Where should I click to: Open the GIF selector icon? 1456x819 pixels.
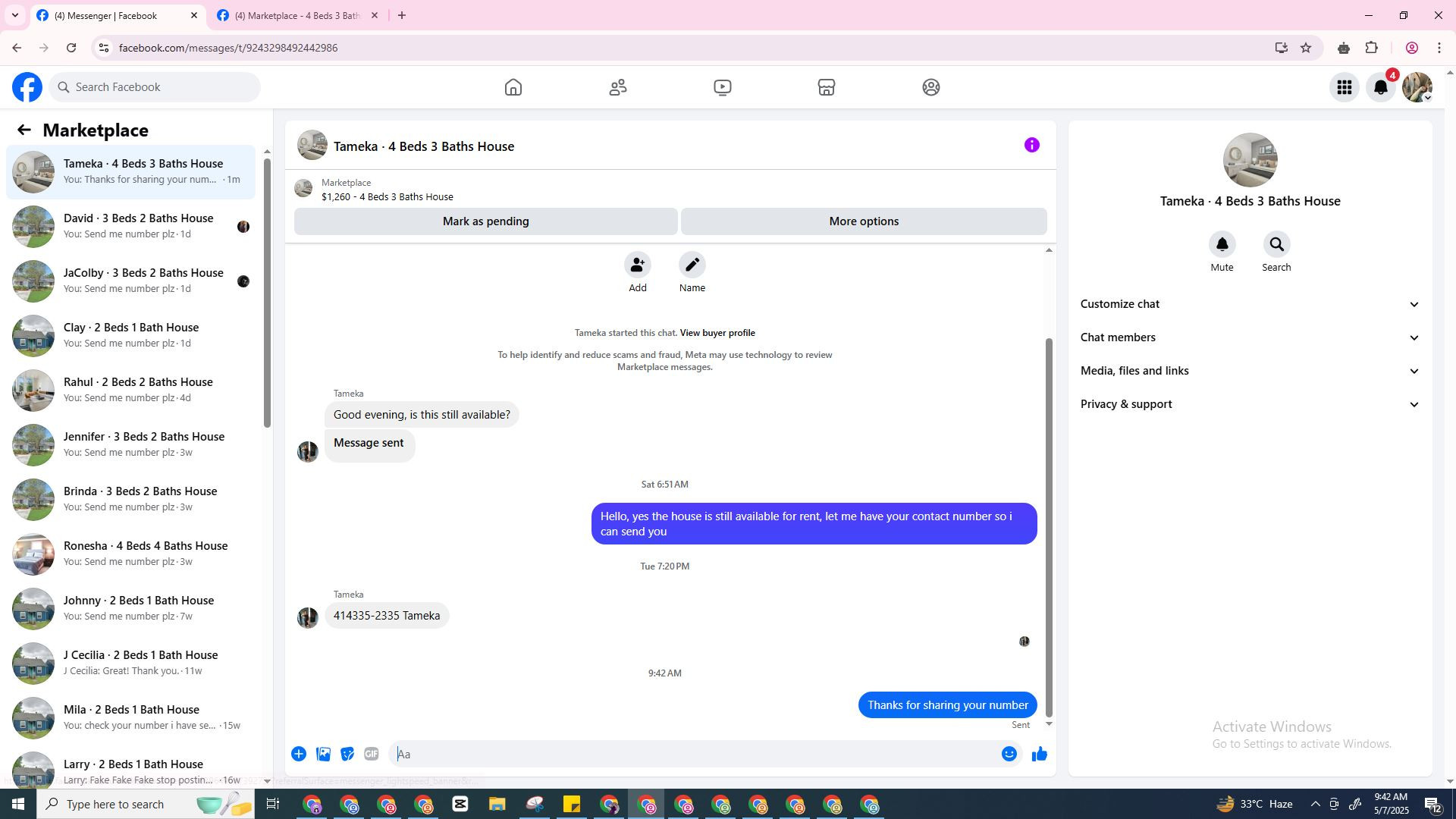click(x=371, y=754)
